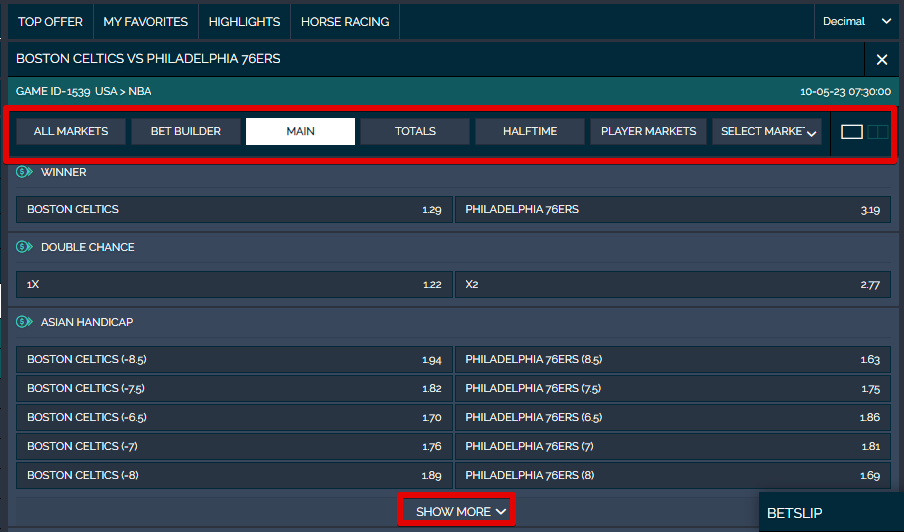Select Boston Celtics (-8.5) handicap
The height and width of the screenshot is (532, 904).
tap(234, 360)
